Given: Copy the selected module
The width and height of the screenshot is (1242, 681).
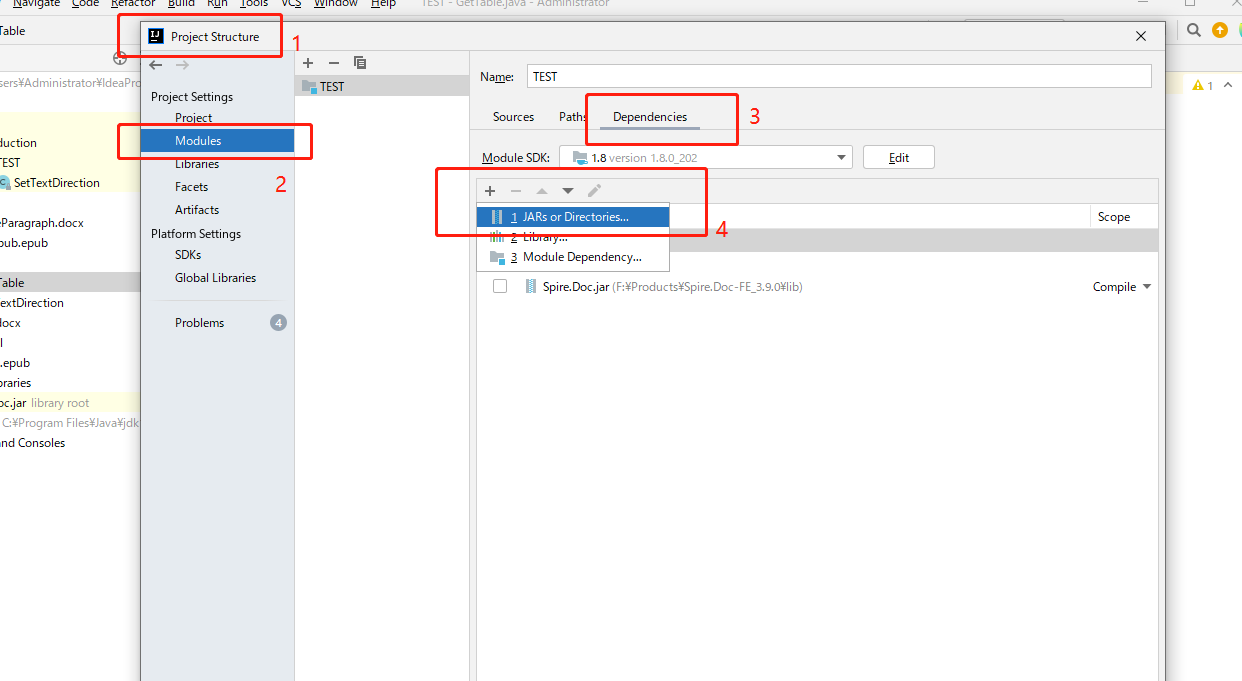Looking at the screenshot, I should (x=360, y=63).
